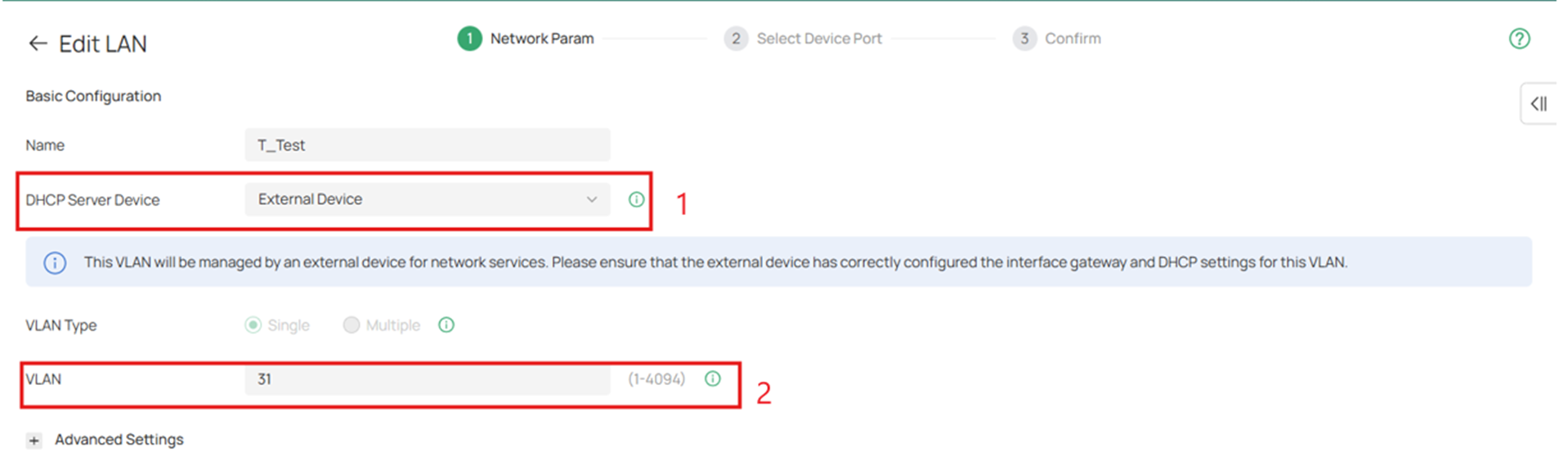Image resolution: width=1568 pixels, height=474 pixels.
Task: Click the back arrow beside Edit LAN
Action: (x=36, y=43)
